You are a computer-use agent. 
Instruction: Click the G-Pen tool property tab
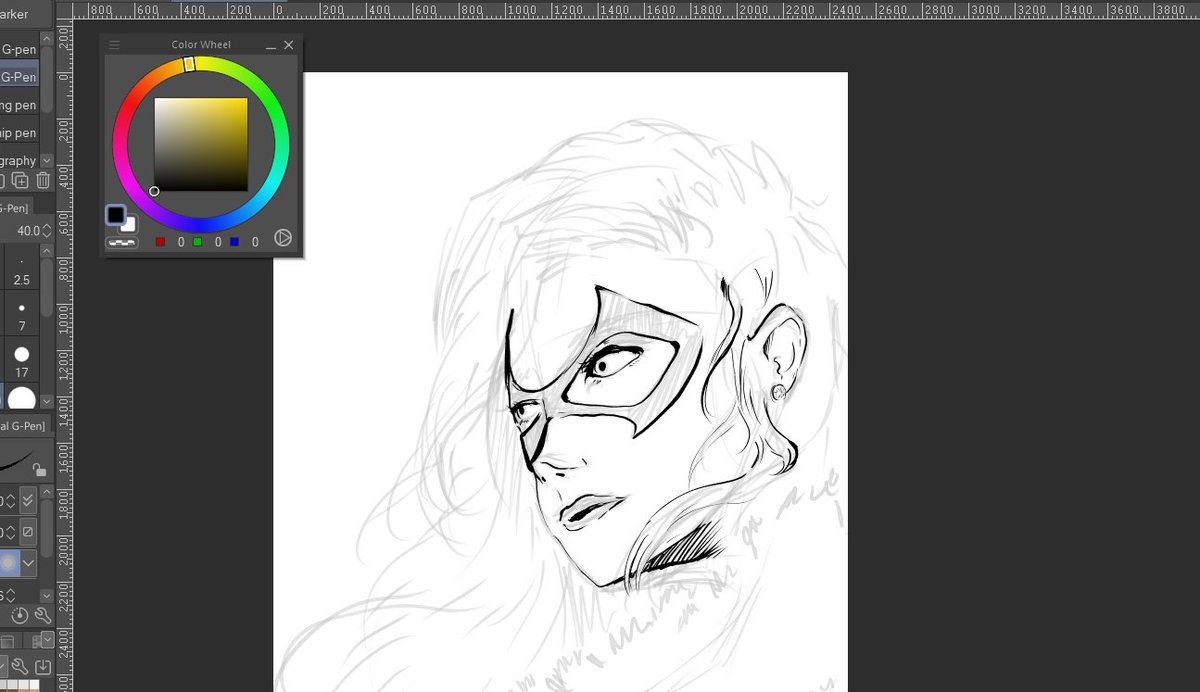coord(23,427)
